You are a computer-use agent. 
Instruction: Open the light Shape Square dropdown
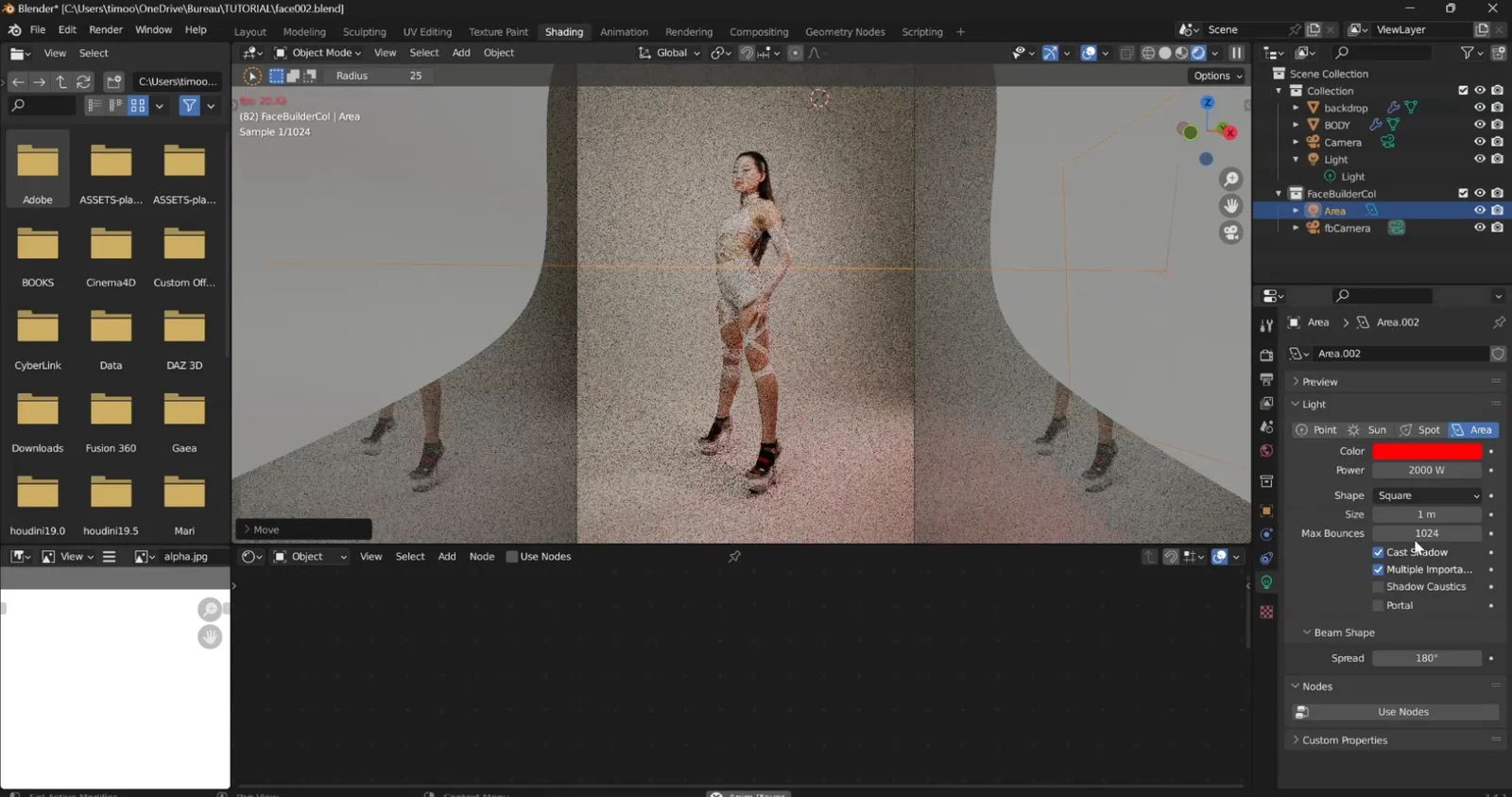tap(1427, 495)
